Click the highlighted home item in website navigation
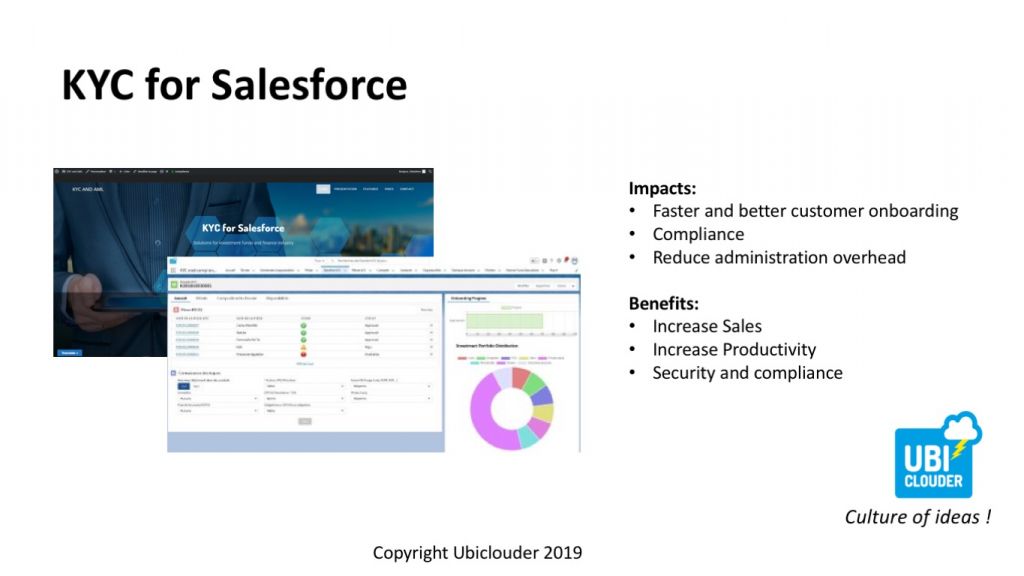The height and width of the screenshot is (576, 1024). (x=323, y=189)
